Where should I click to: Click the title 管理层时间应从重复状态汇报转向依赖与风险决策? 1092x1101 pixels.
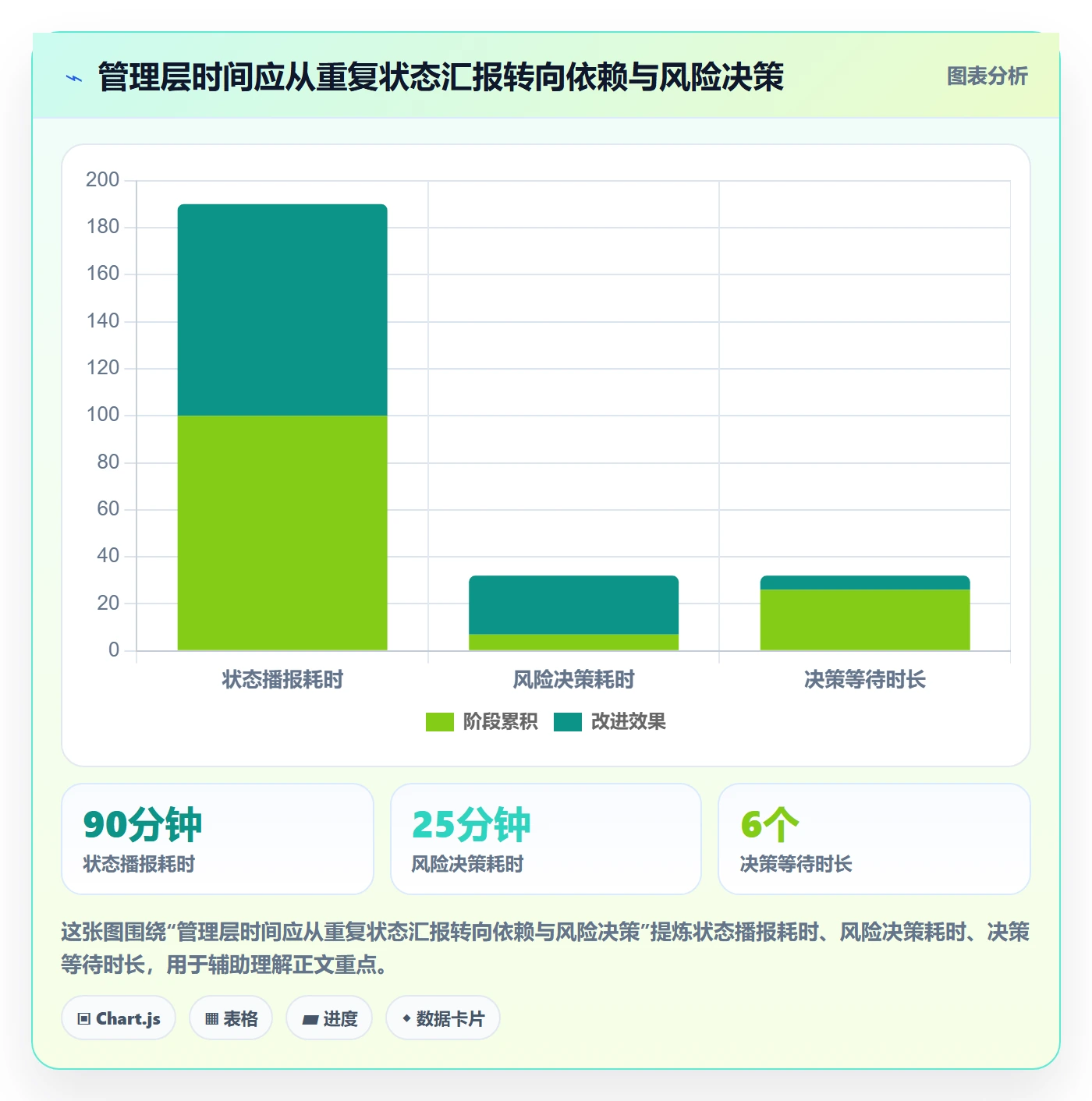point(441,77)
